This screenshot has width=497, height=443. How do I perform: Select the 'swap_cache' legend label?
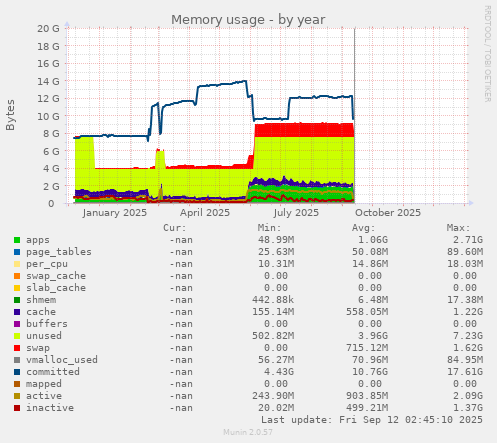[56, 276]
